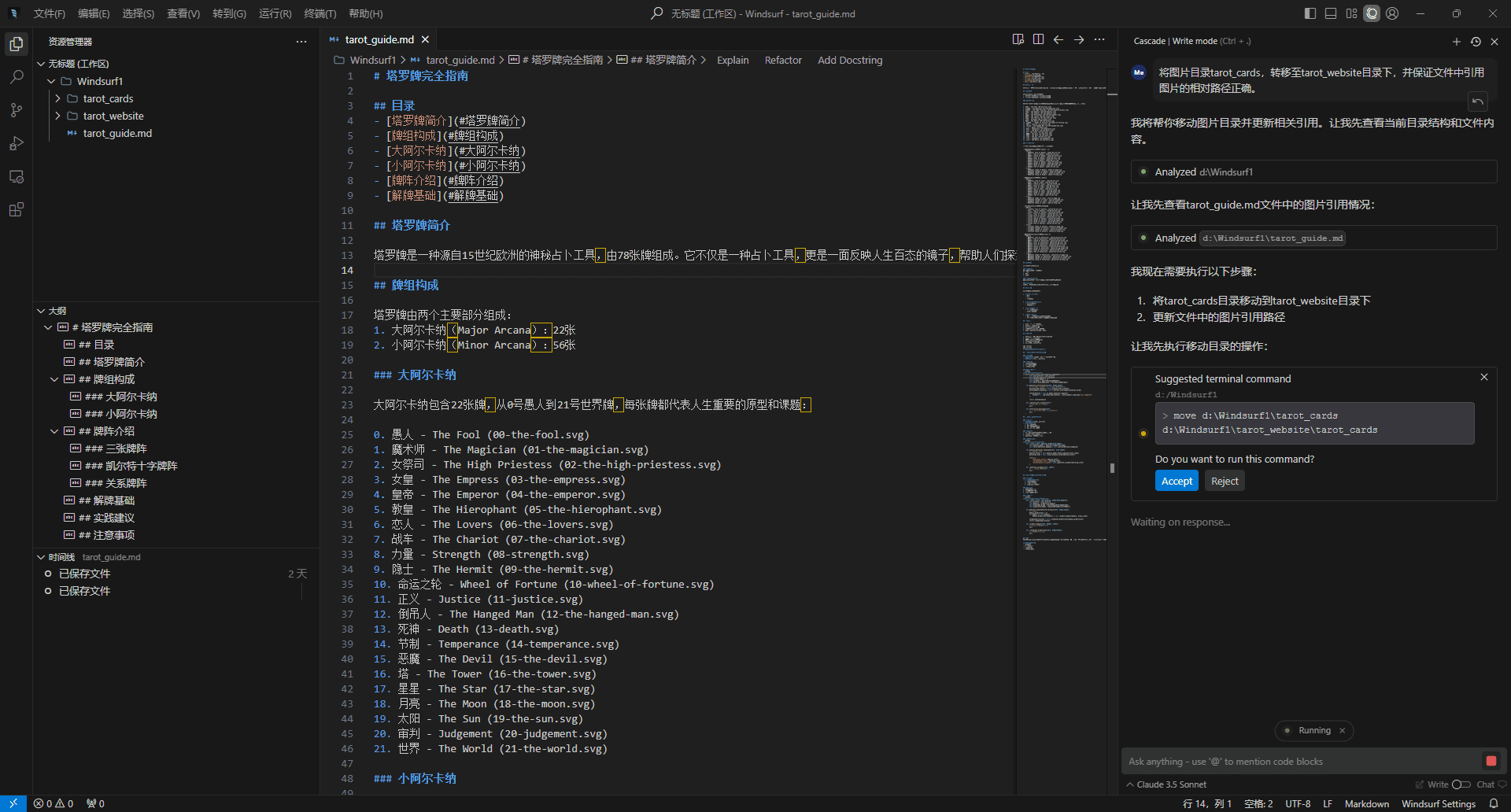Collapse the 牌阵介绍 outline node

pos(54,431)
